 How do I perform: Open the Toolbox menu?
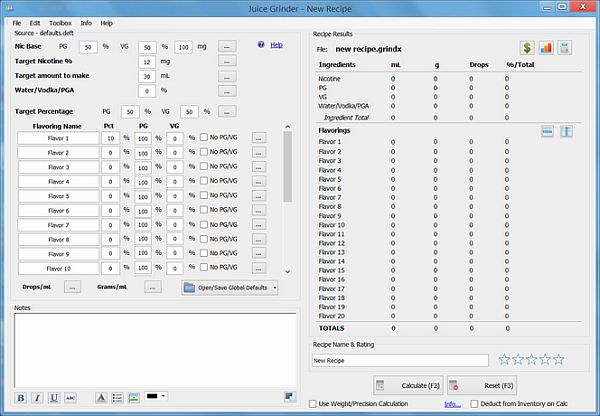pyautogui.click(x=60, y=23)
